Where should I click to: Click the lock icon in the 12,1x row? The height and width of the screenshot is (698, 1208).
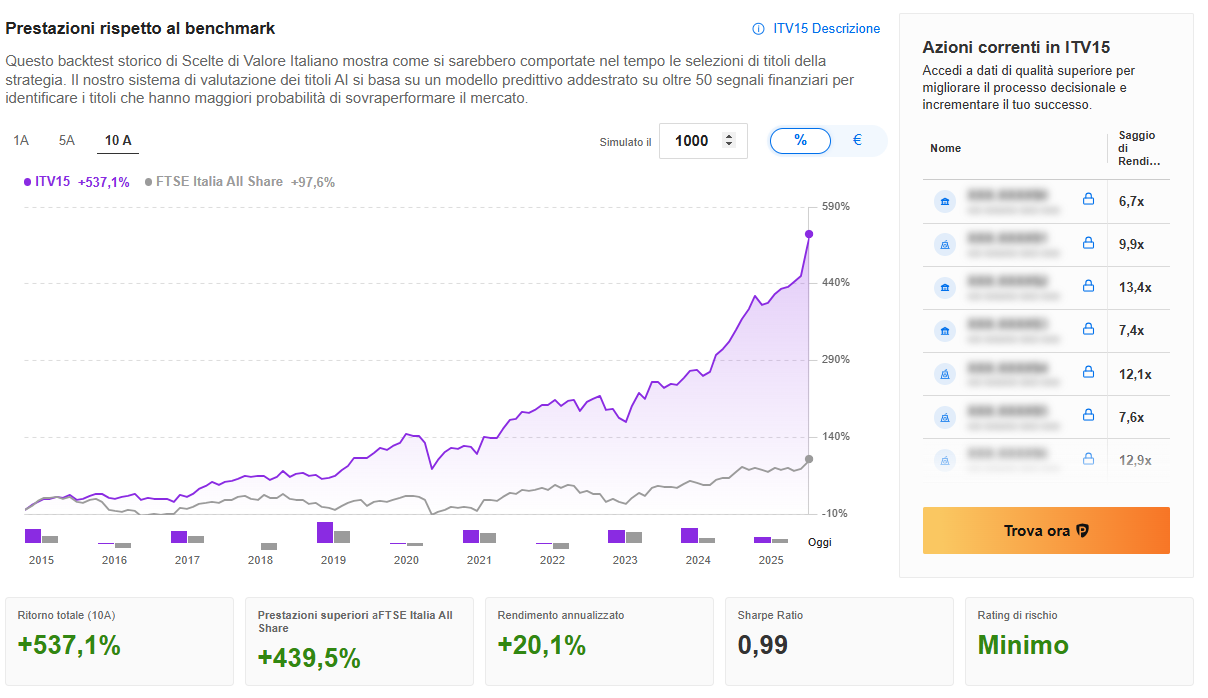point(1088,373)
